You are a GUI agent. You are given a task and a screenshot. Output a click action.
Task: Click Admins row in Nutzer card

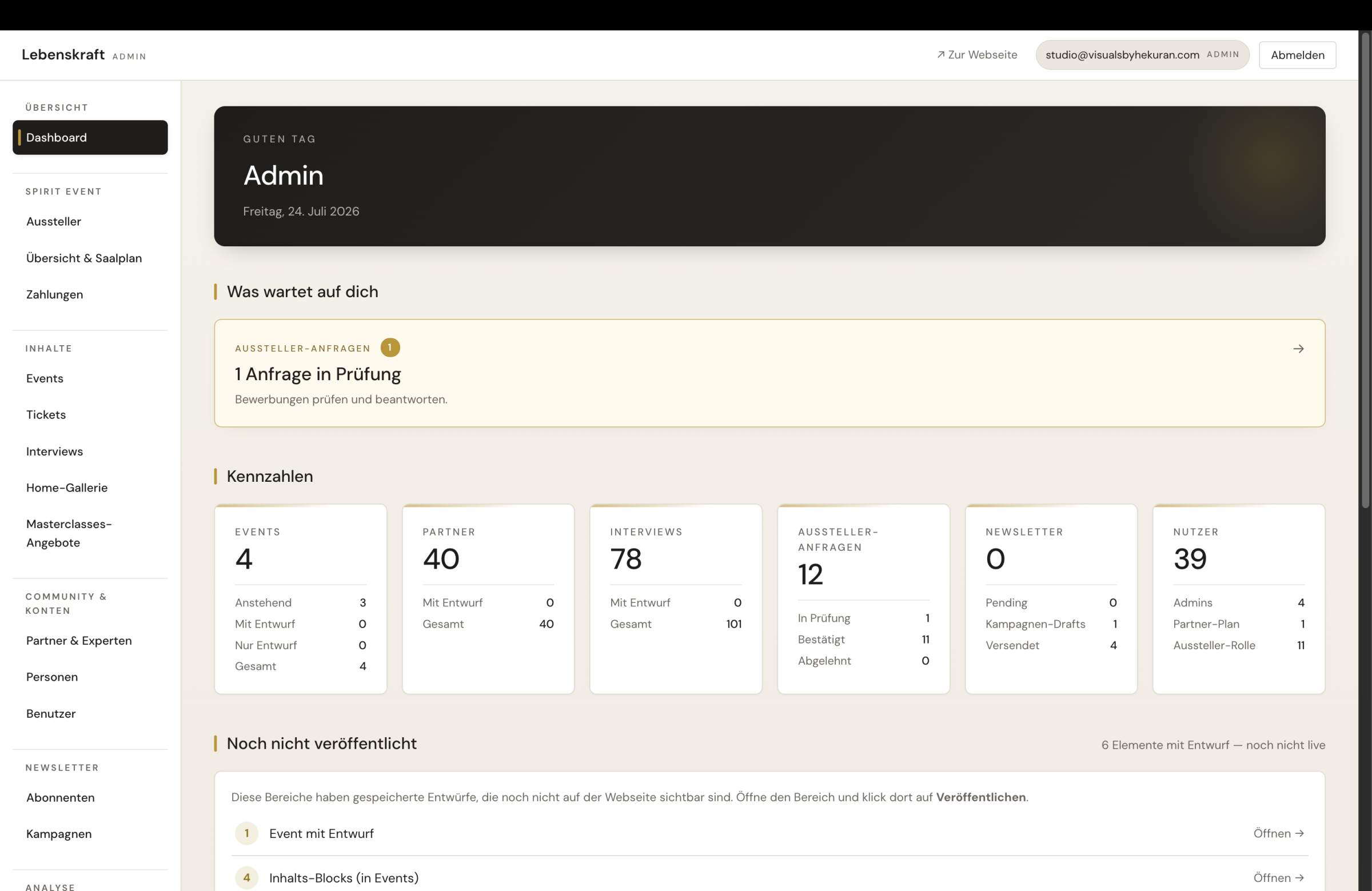tap(1238, 603)
